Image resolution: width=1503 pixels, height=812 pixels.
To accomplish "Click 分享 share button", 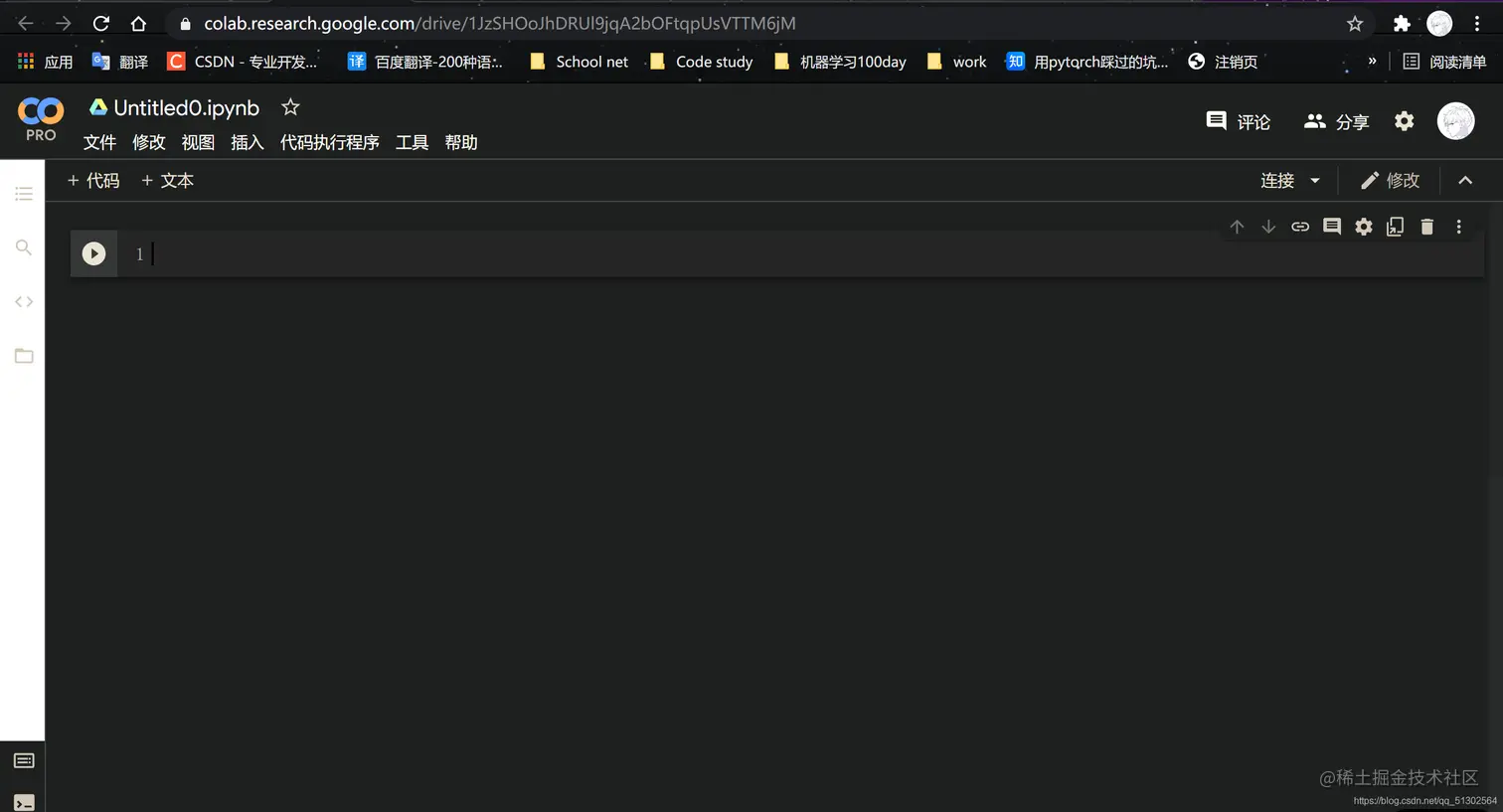I will (1336, 121).
